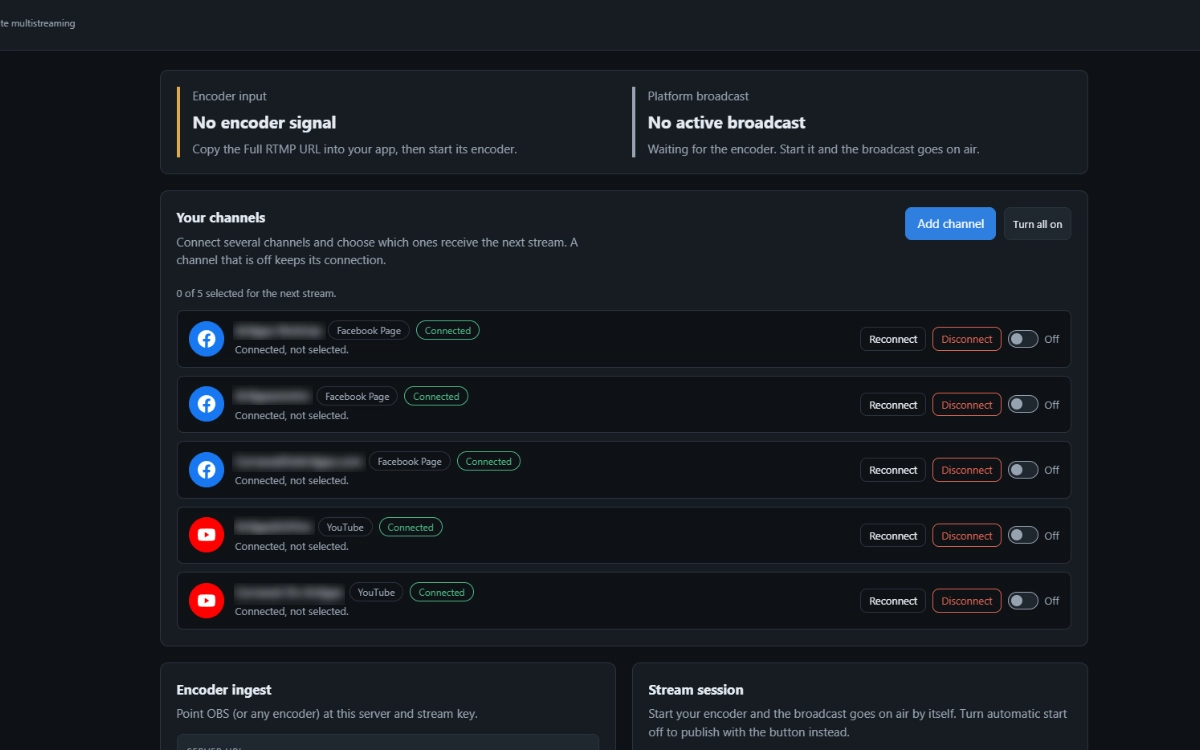Click the YouTube badge in the last channel row

click(376, 592)
